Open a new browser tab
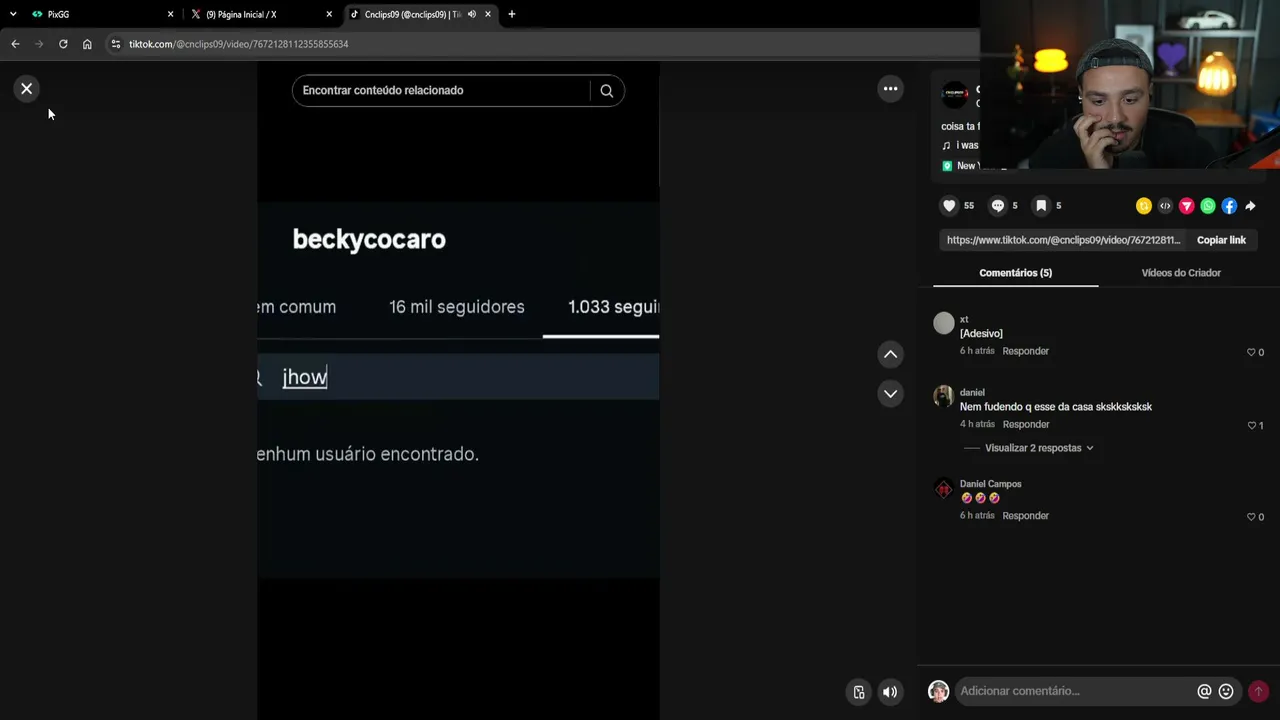This screenshot has height=720, width=1280. [512, 14]
